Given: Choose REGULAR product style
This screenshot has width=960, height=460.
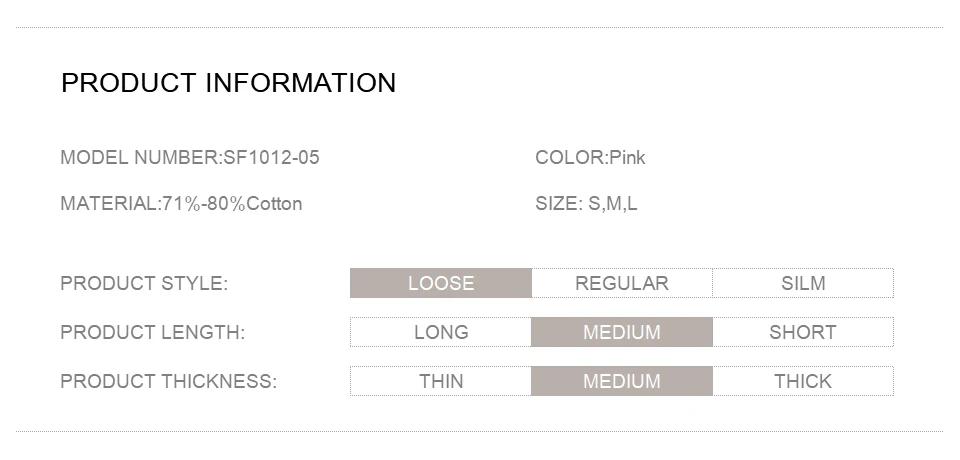Looking at the screenshot, I should [x=622, y=283].
